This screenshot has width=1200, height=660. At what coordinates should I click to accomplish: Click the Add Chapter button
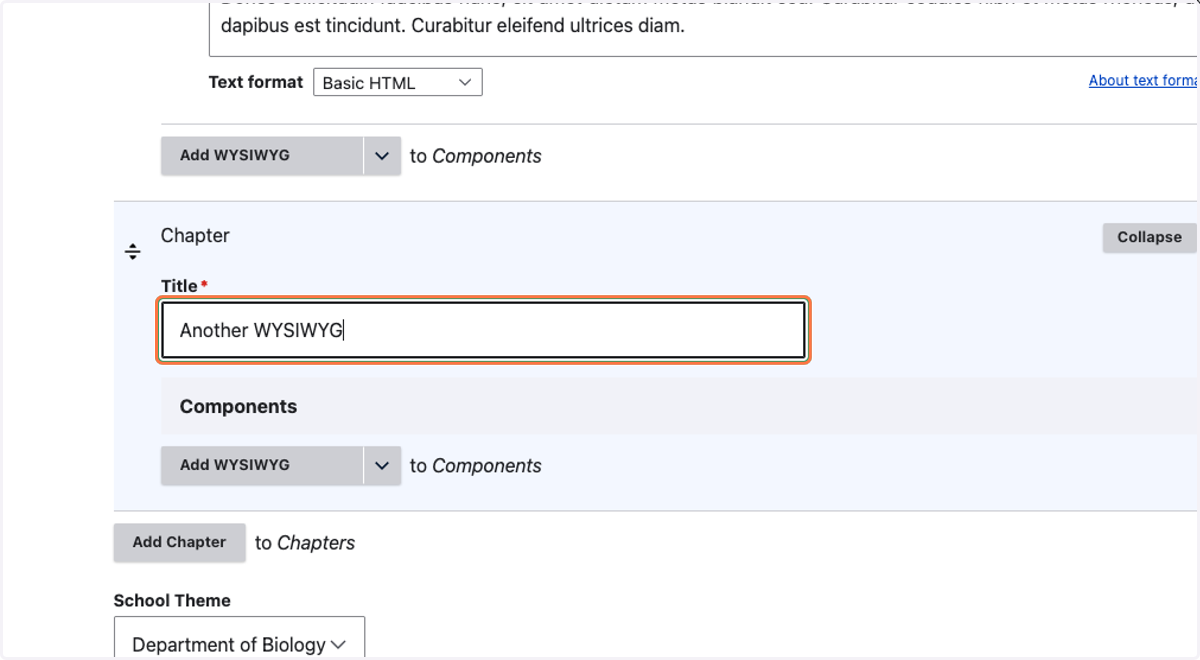[179, 542]
